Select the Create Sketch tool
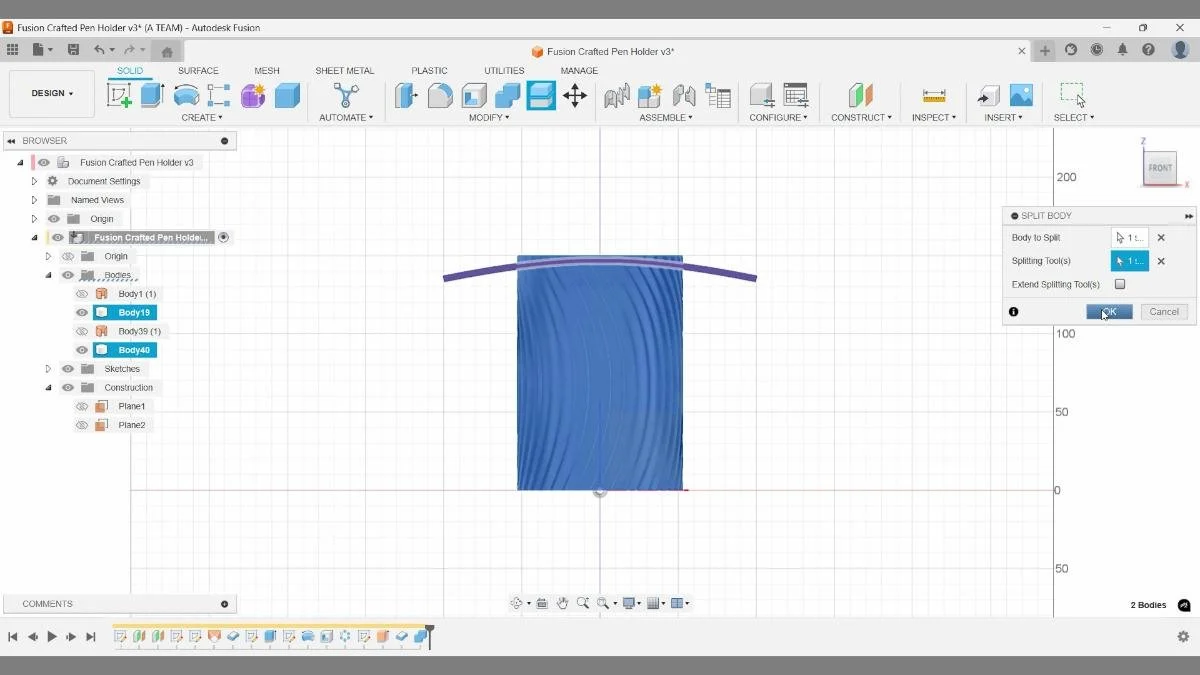The height and width of the screenshot is (675, 1200). [119, 95]
